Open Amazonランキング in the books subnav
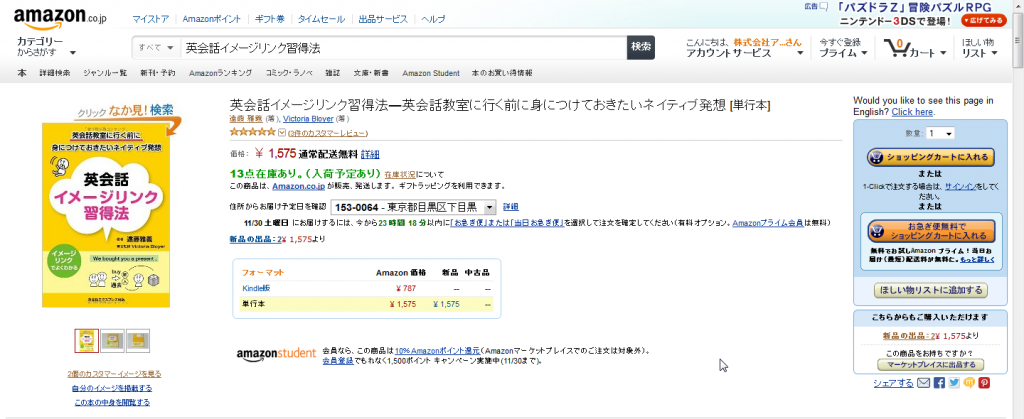 [220, 72]
